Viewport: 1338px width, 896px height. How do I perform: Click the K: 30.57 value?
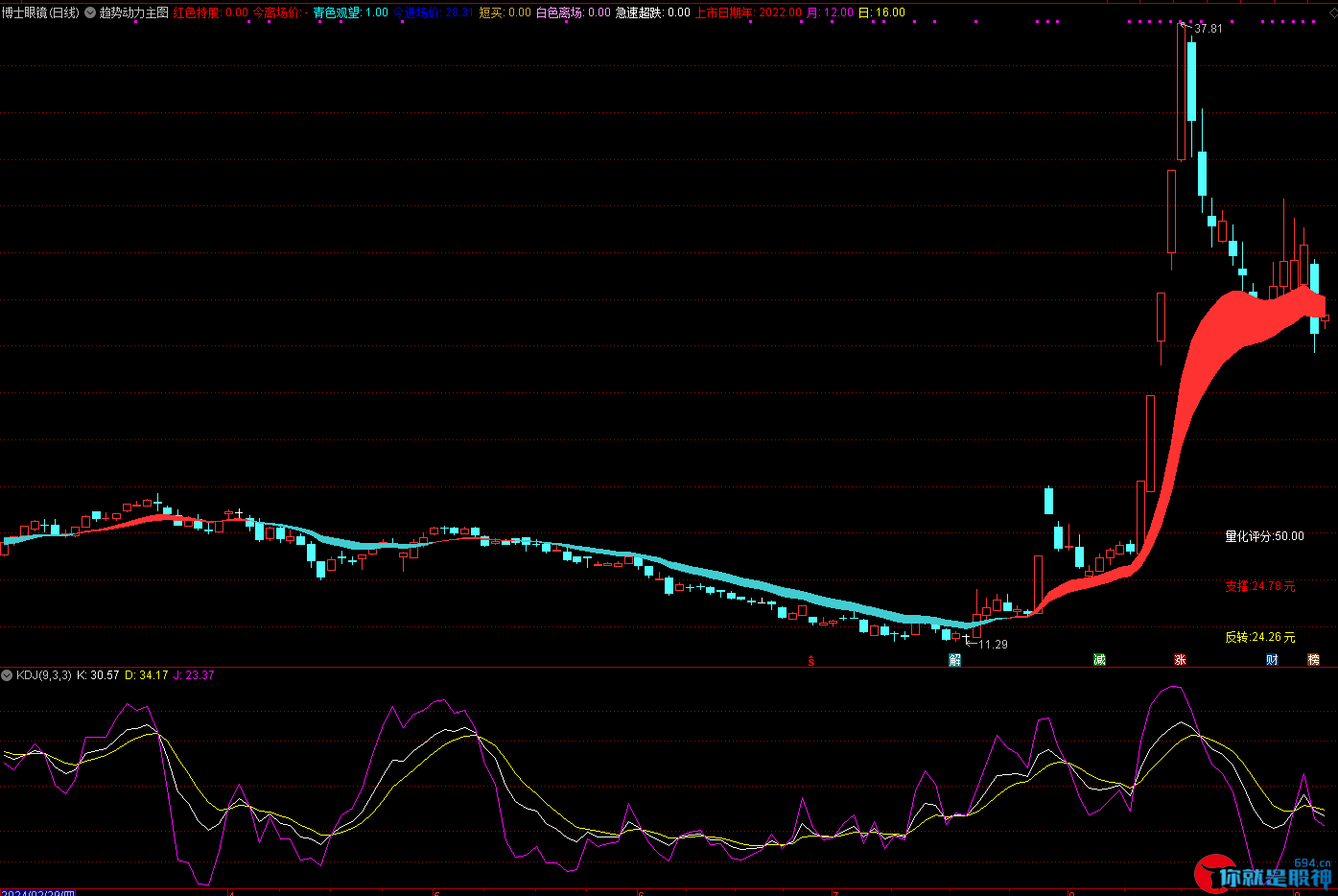point(98,675)
